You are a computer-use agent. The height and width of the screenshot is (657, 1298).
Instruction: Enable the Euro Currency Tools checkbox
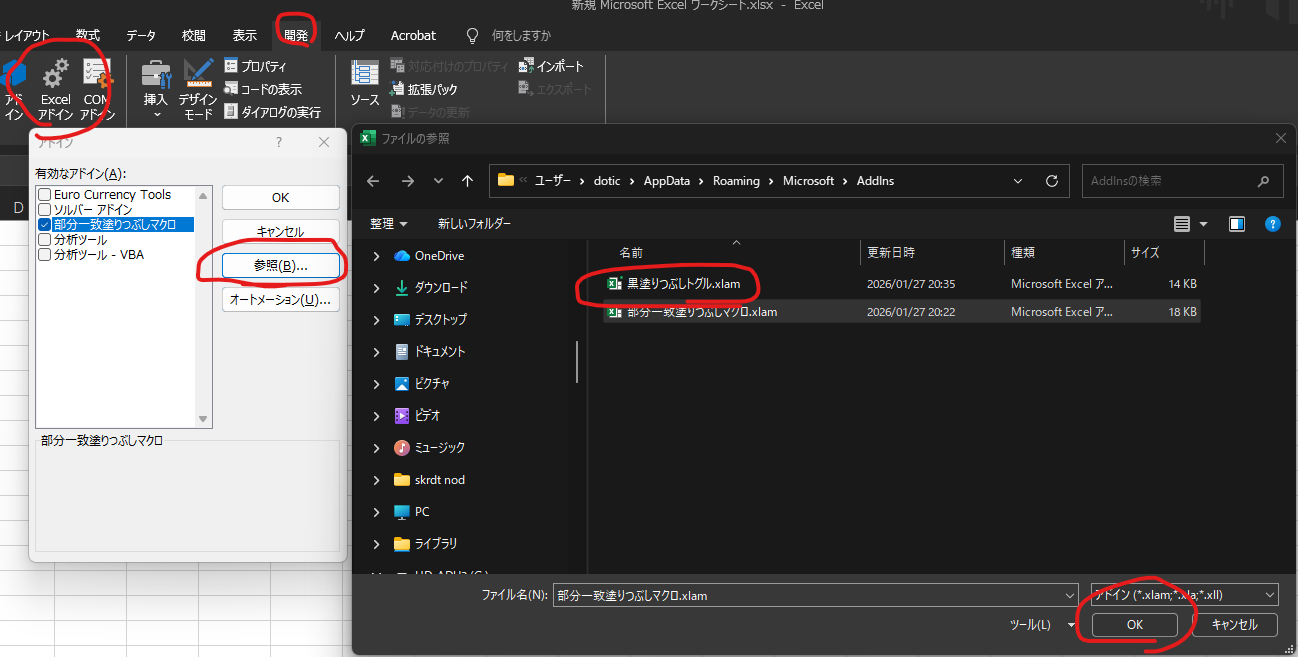pyautogui.click(x=44, y=195)
